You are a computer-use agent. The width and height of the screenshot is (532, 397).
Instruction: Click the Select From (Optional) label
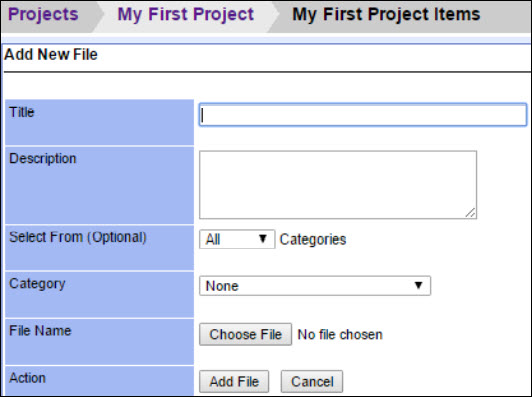coord(78,237)
